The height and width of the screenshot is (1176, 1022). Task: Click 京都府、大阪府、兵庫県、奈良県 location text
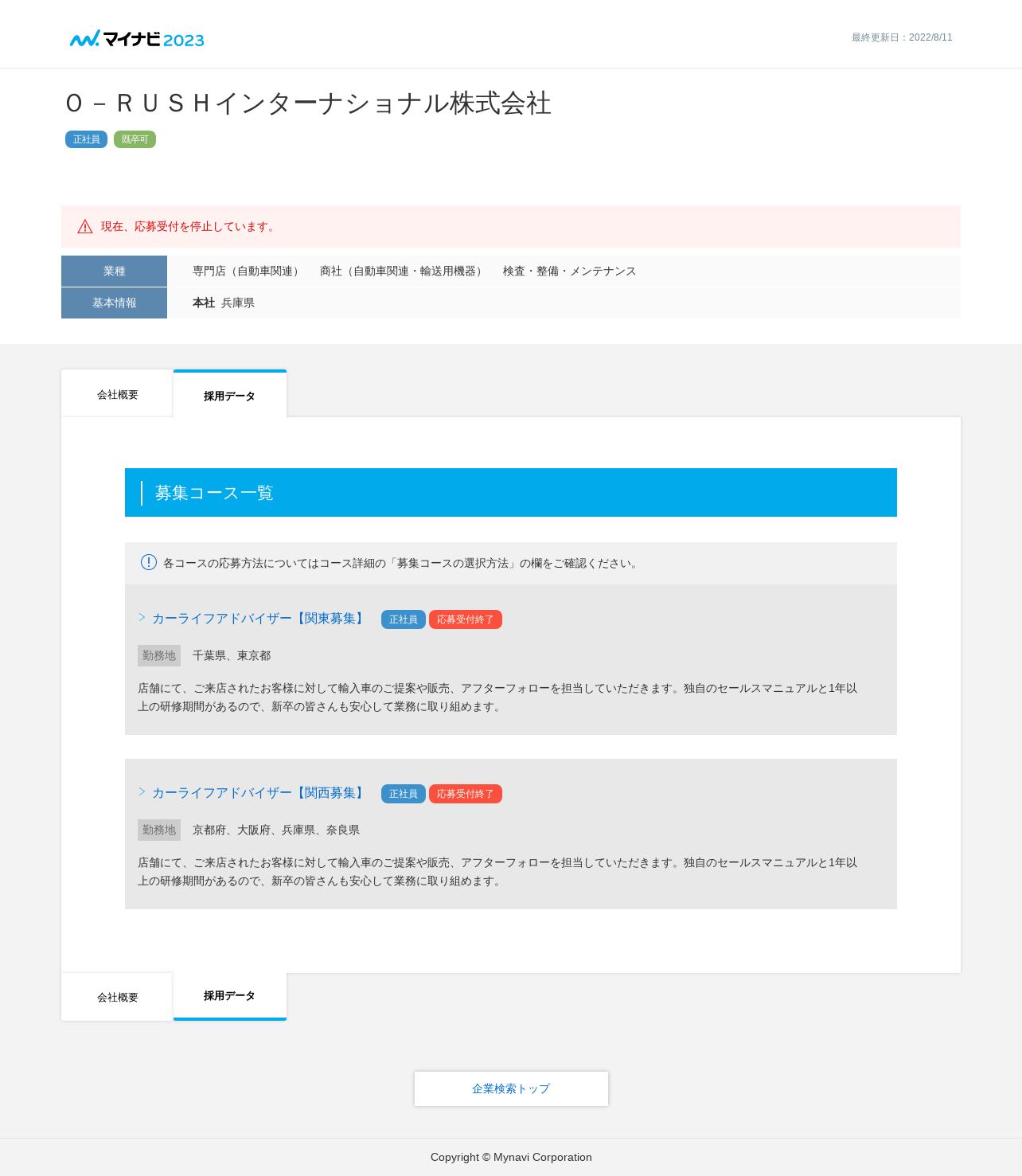click(276, 830)
